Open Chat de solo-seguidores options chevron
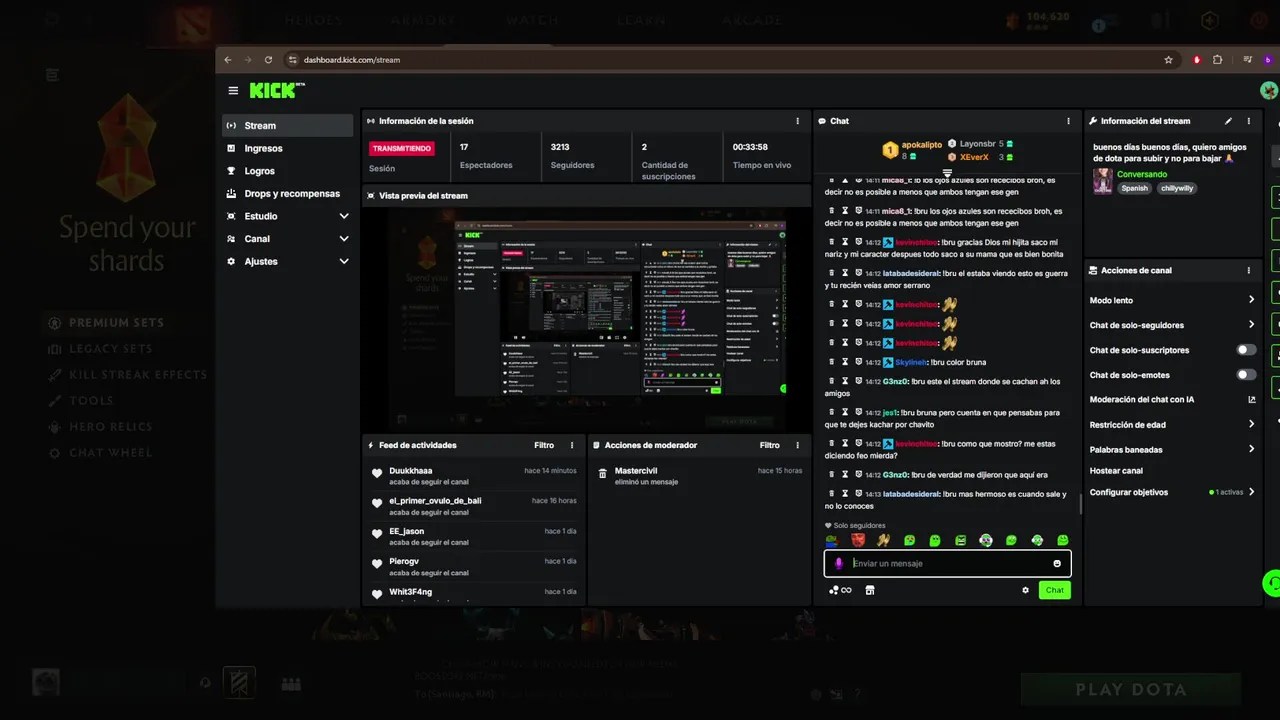 [1251, 325]
